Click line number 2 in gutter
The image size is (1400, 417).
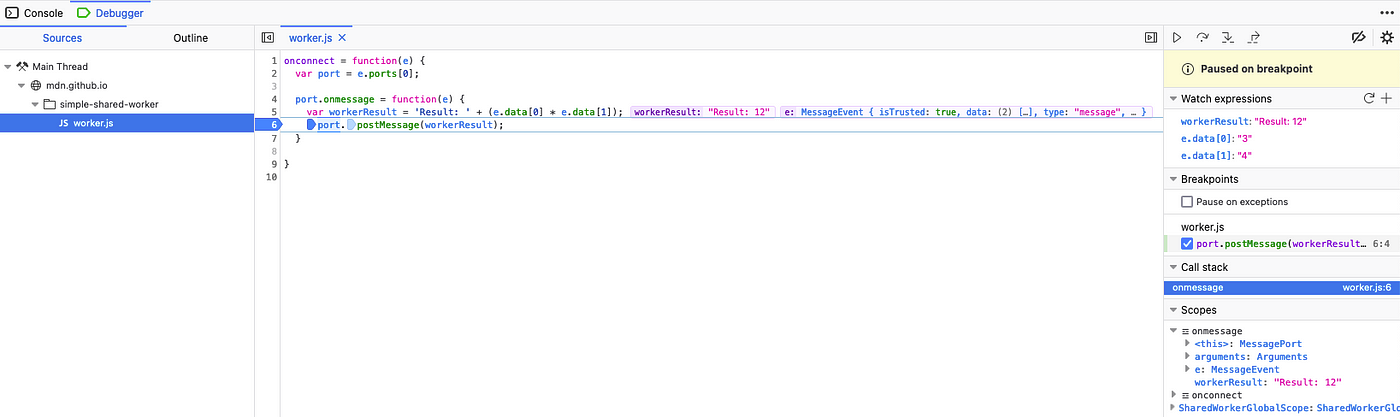pos(273,73)
